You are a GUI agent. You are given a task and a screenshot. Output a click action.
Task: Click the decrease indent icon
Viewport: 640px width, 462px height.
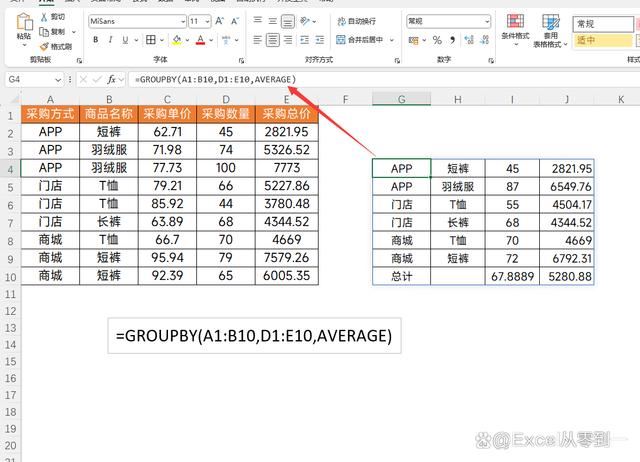pos(304,40)
